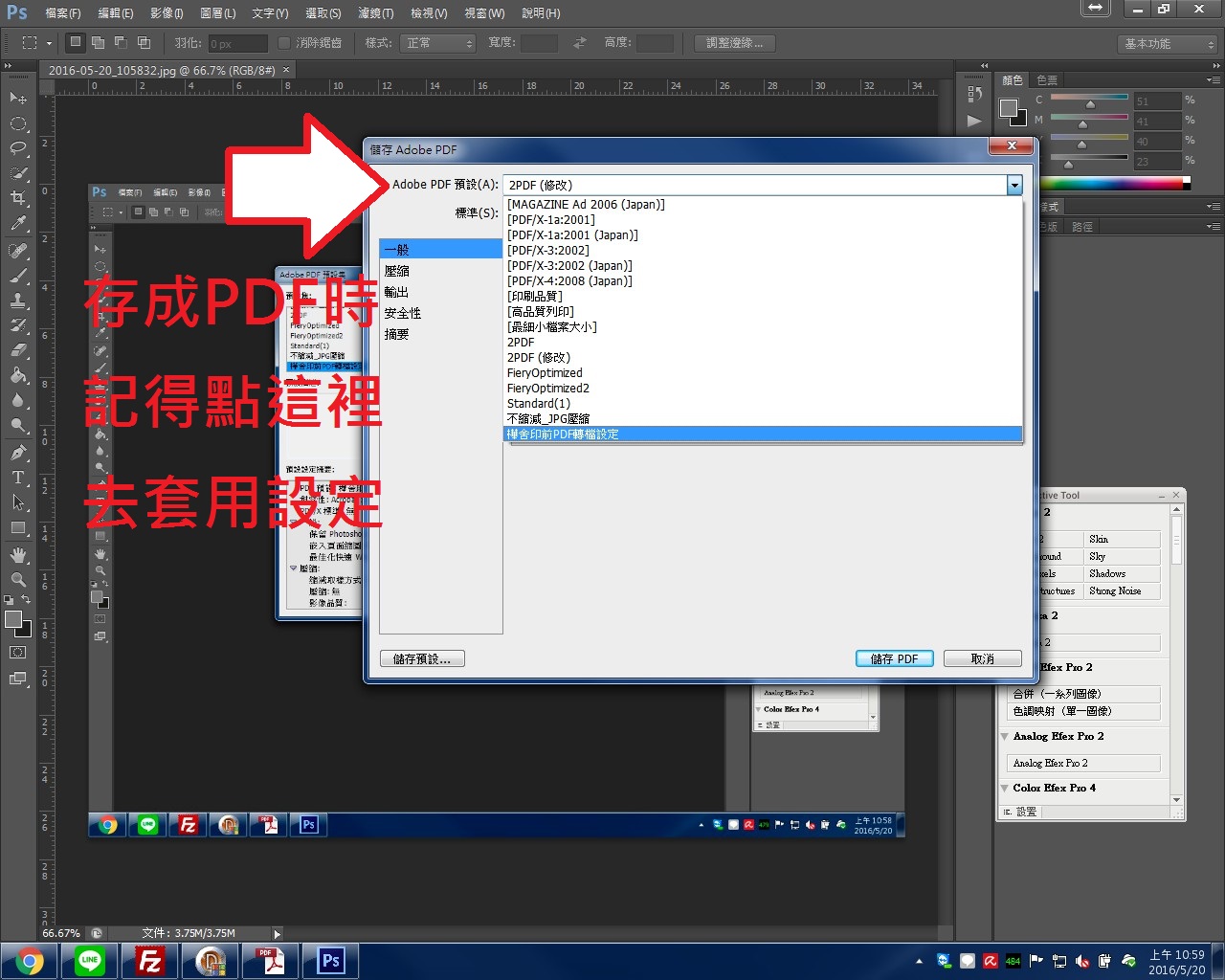The width and height of the screenshot is (1225, 980).
Task: Open the Adobe PDF preset dropdown arrow
Action: [x=1014, y=185]
